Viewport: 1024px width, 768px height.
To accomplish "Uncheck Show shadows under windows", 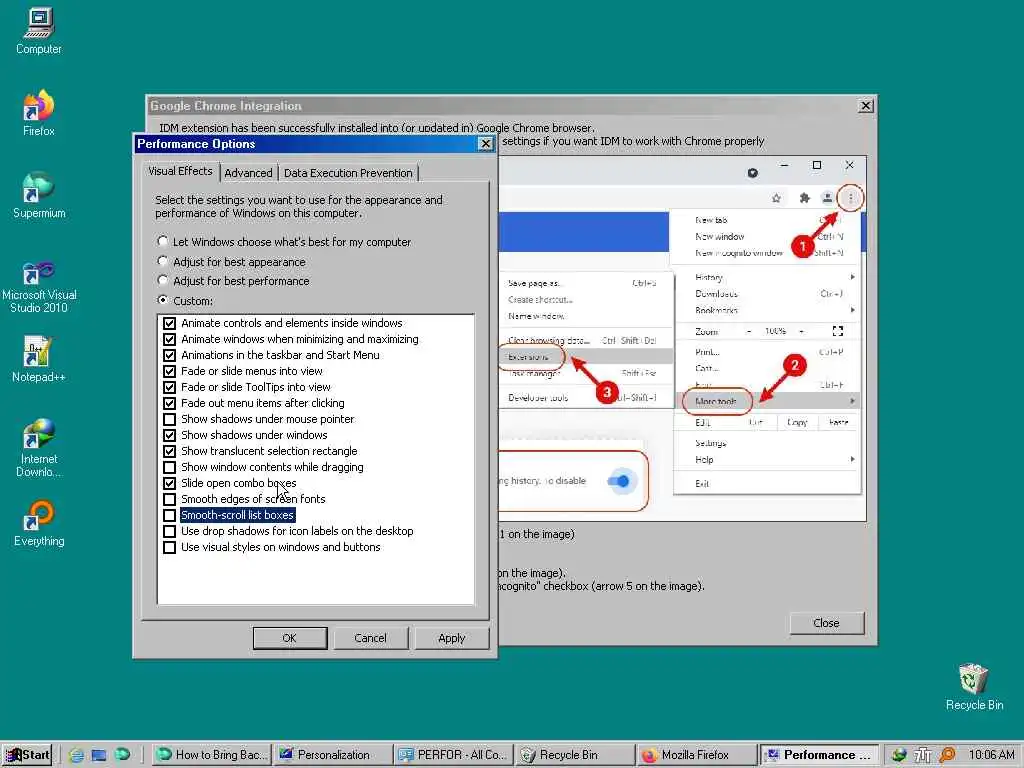I will (x=170, y=435).
